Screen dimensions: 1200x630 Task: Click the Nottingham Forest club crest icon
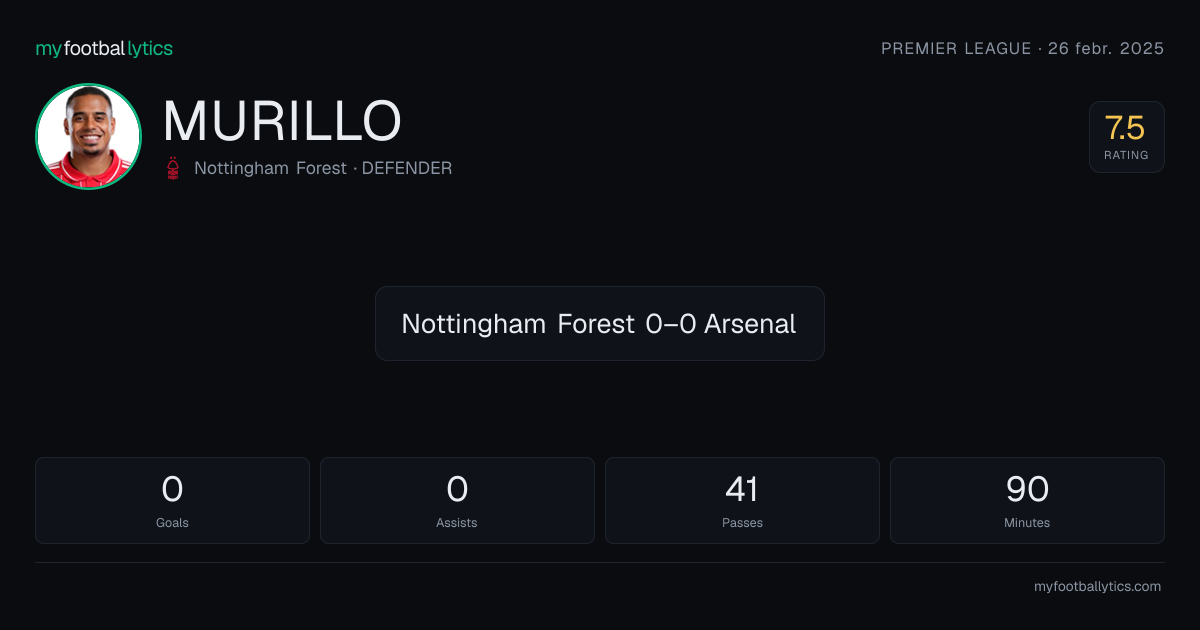174,168
